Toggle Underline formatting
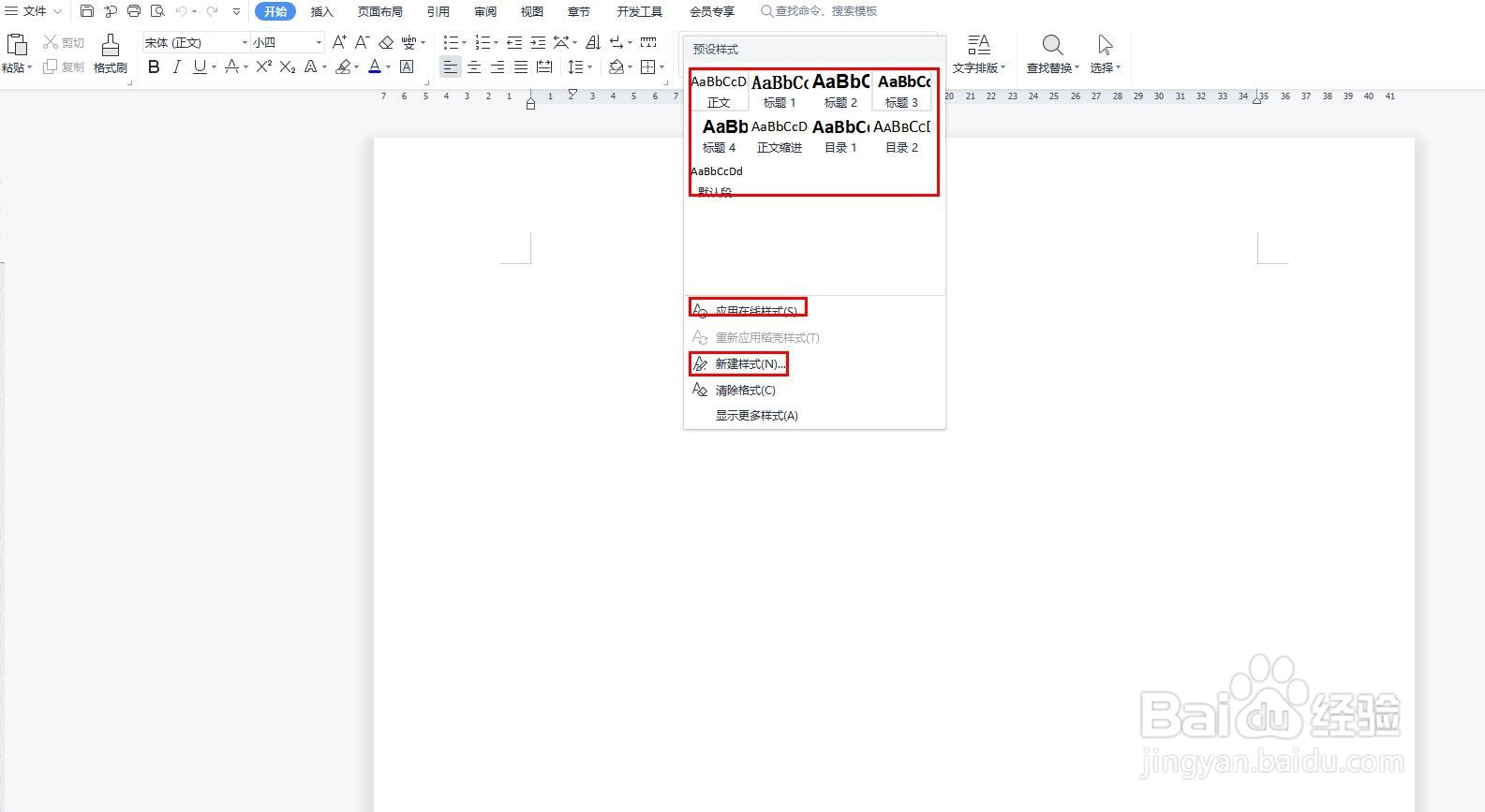Screen dimensions: 1485x812 (200, 66)
